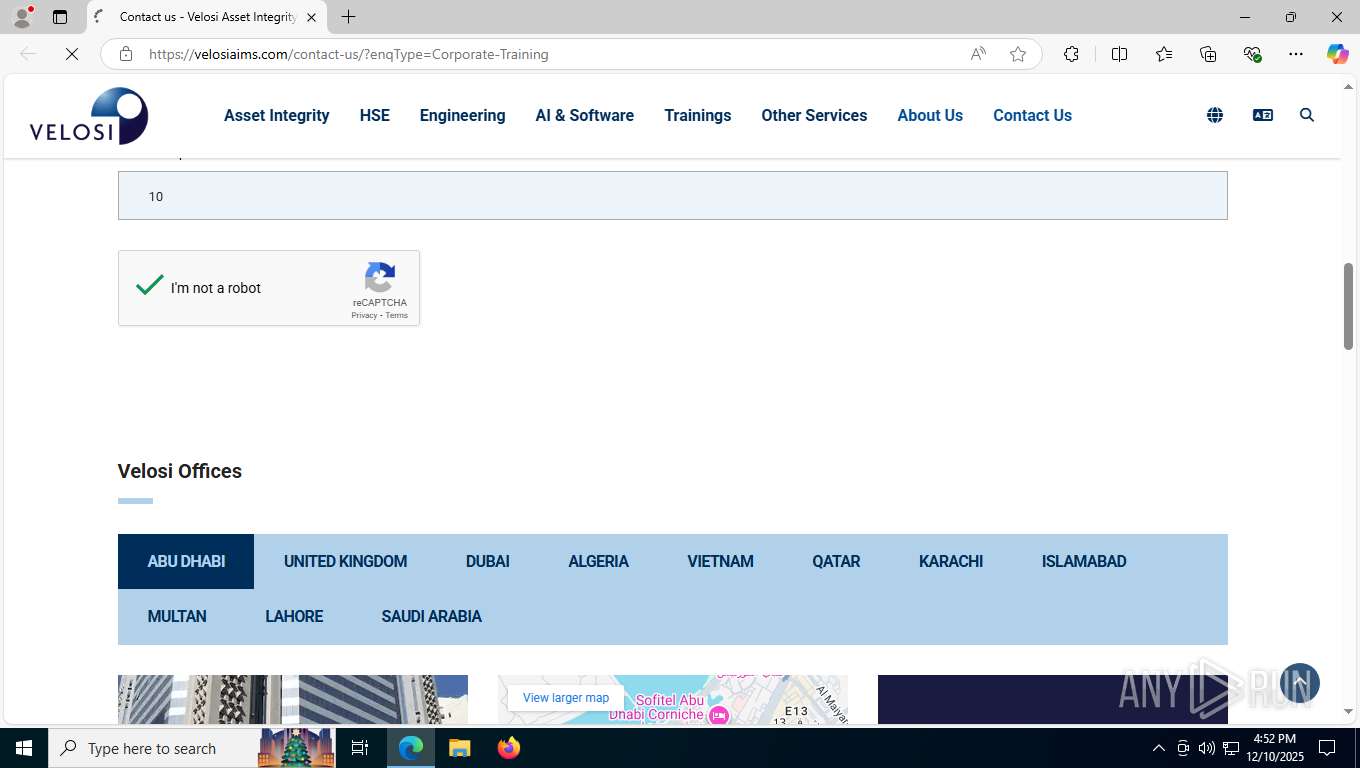This screenshot has width=1360, height=768.
Task: Expand the About Us menu
Action: tap(930, 115)
